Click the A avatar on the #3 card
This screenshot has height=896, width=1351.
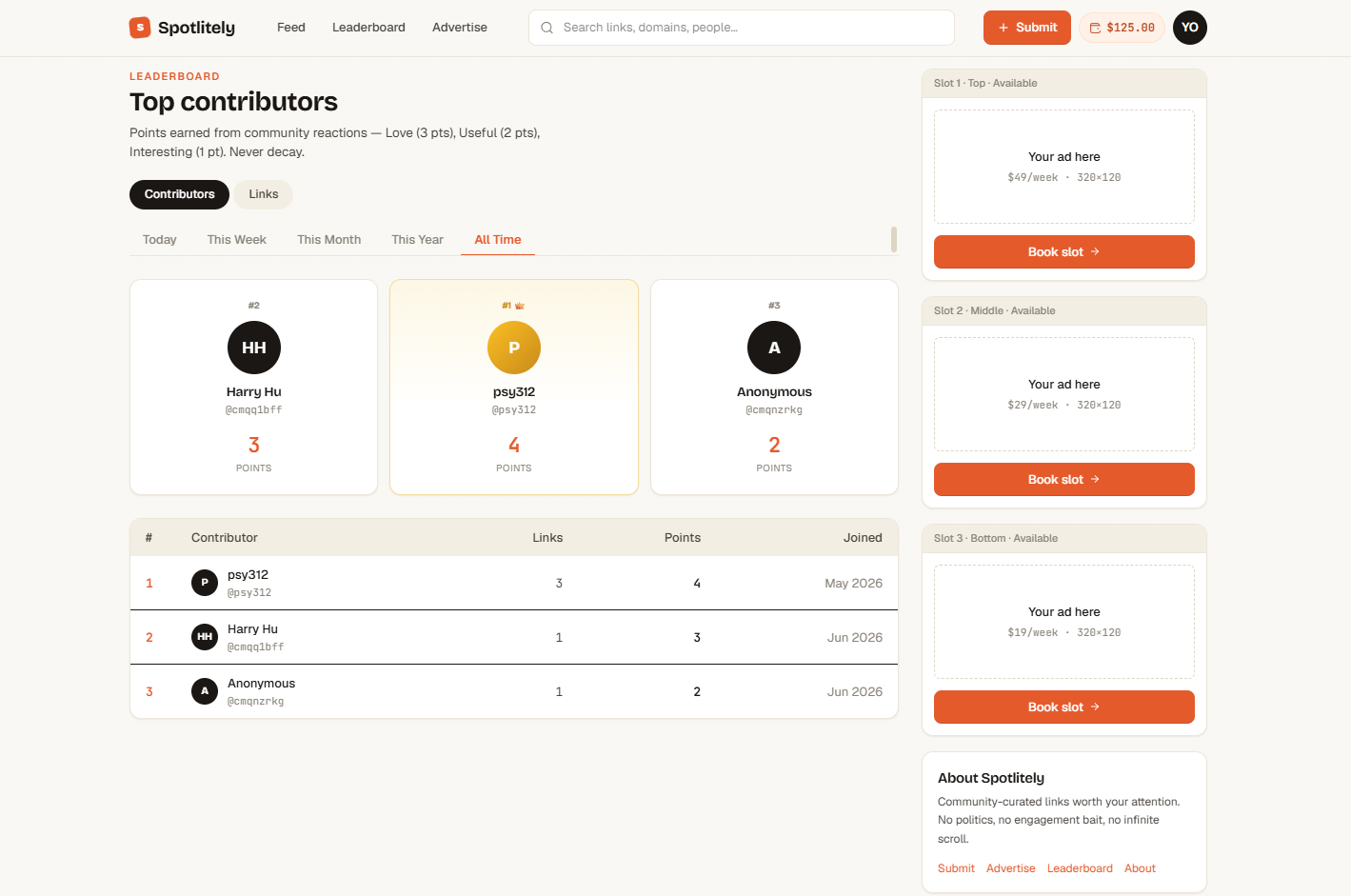774,348
